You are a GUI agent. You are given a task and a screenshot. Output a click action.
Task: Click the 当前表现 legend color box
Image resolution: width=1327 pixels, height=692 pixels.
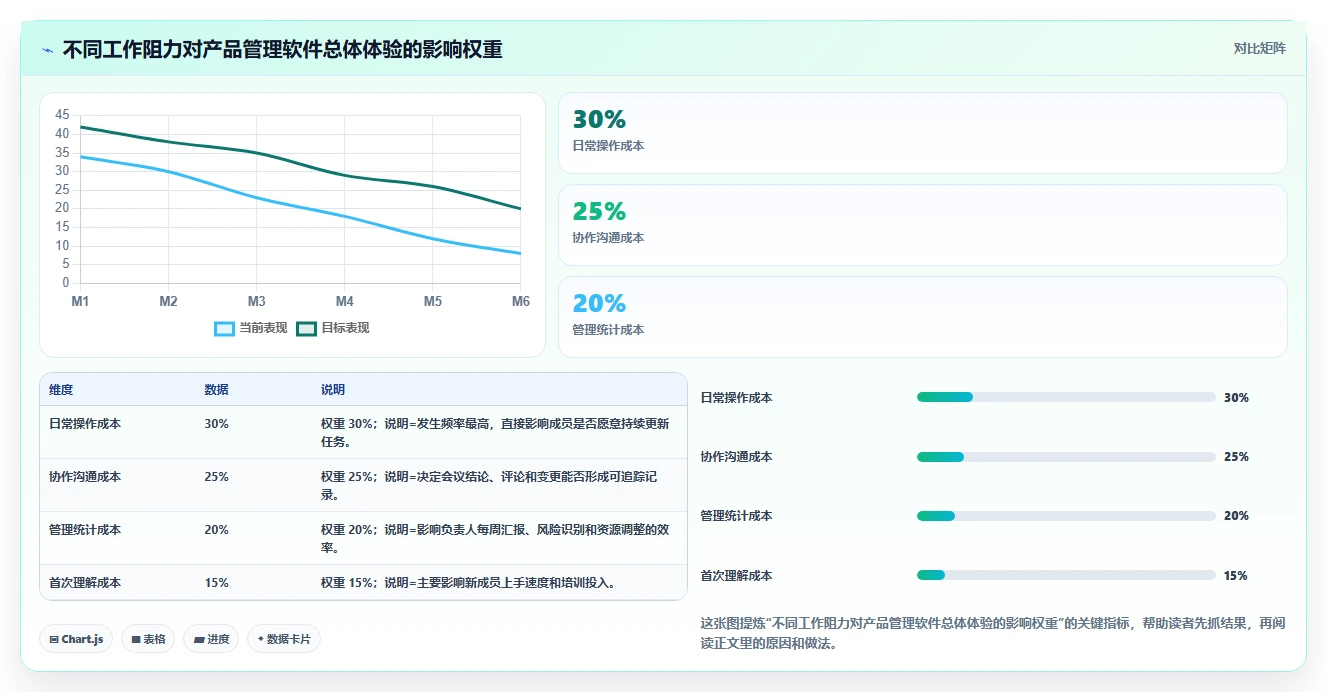click(x=225, y=329)
